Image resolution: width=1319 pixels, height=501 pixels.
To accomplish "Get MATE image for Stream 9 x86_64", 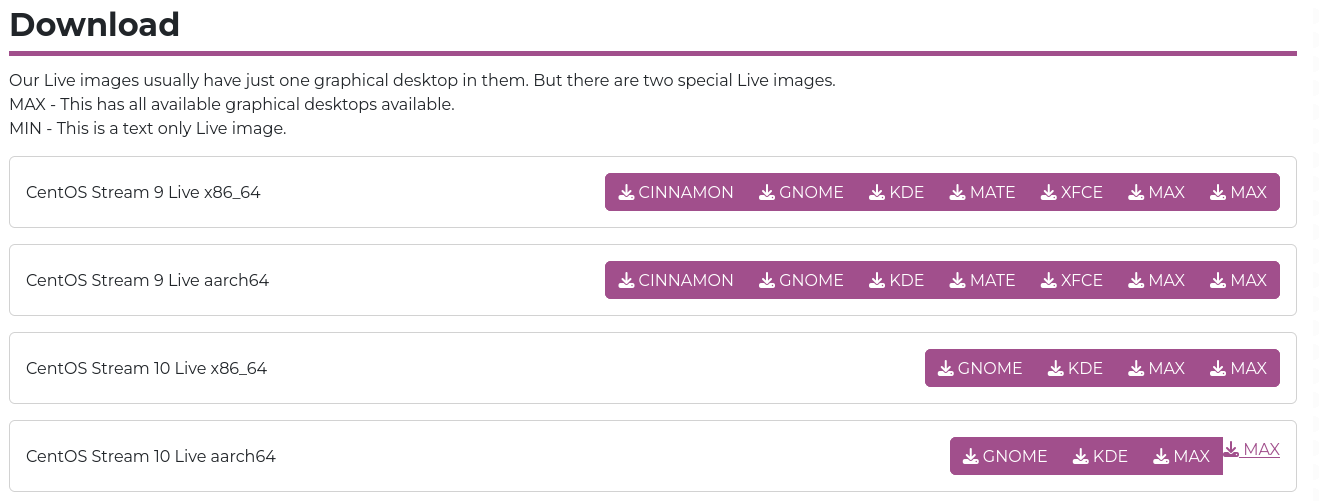I will (x=982, y=192).
